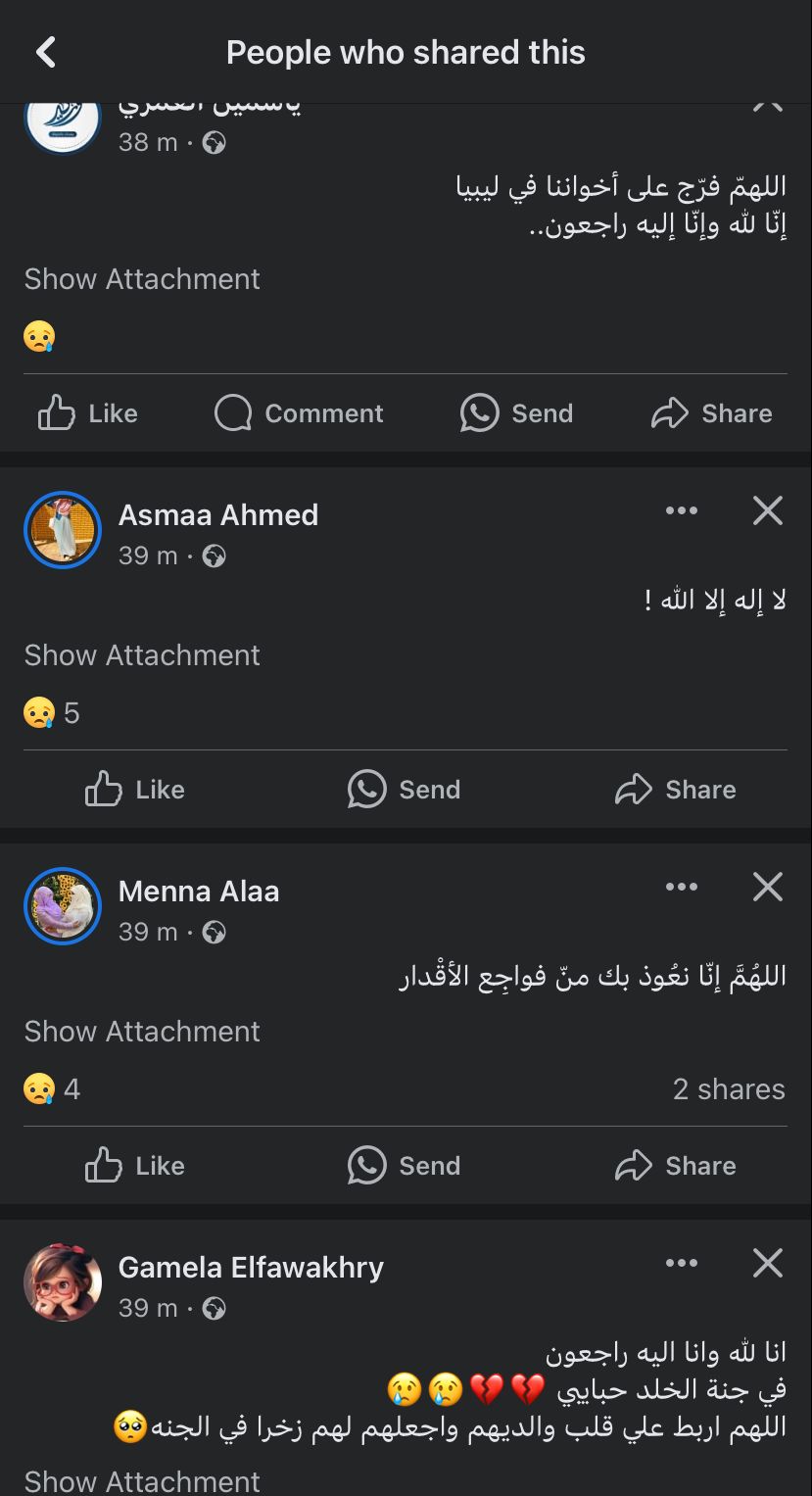This screenshot has height=1496, width=812.
Task: View the 5 reactions on Asmaa Ahmed's post
Action: pyautogui.click(x=52, y=713)
